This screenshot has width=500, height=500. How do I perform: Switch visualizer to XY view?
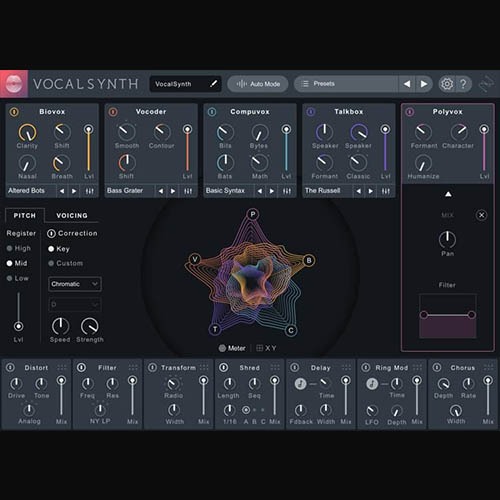[x=266, y=348]
